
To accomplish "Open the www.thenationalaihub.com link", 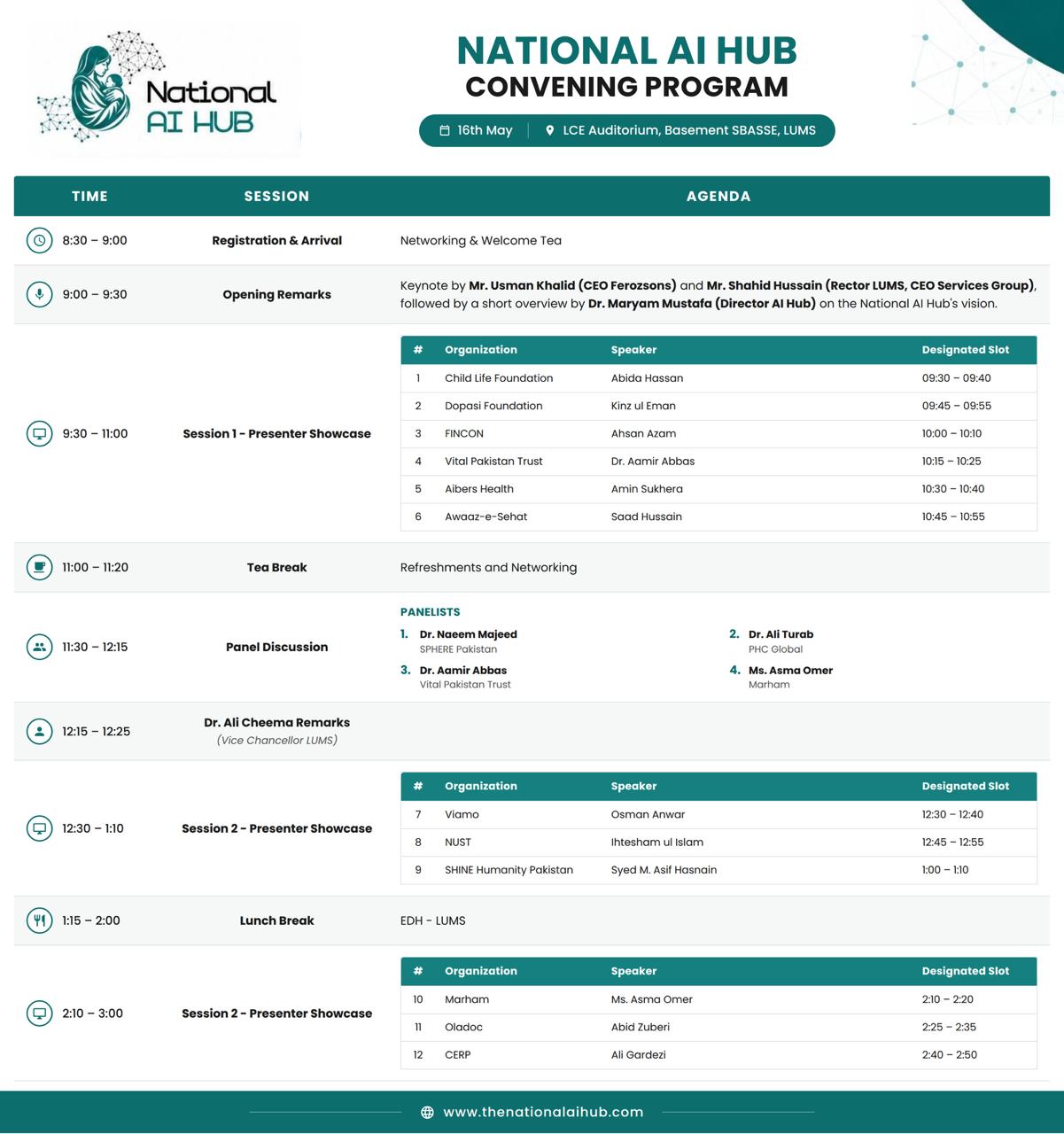I will click(543, 1113).
